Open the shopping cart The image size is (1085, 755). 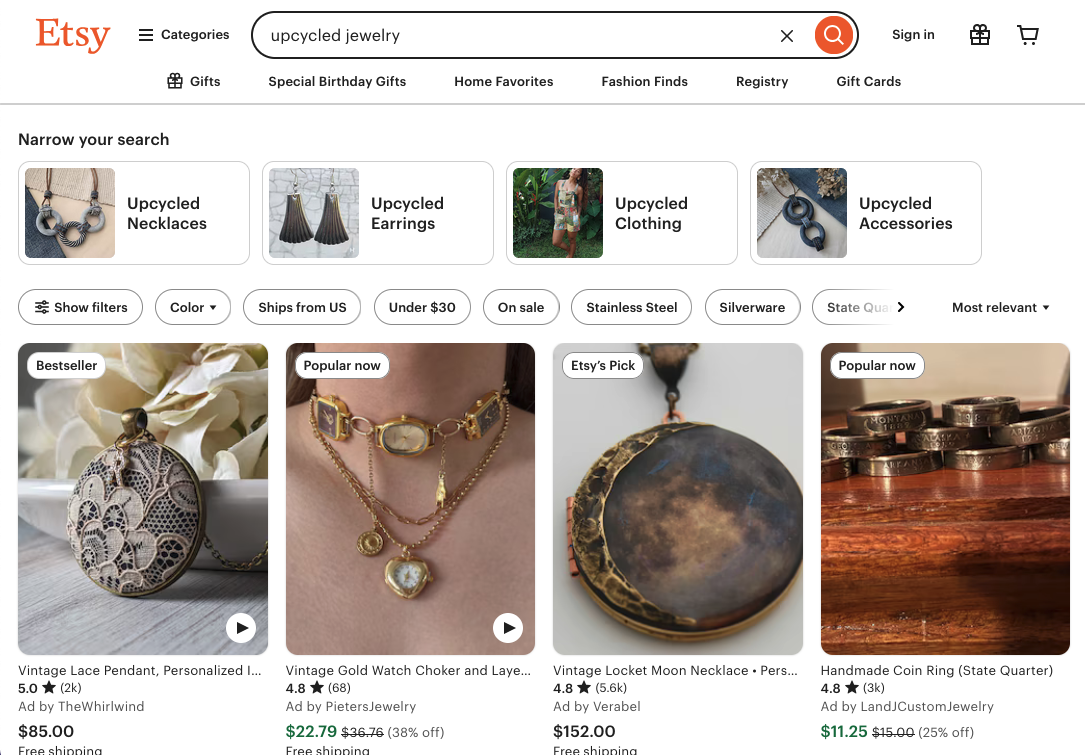coord(1028,35)
